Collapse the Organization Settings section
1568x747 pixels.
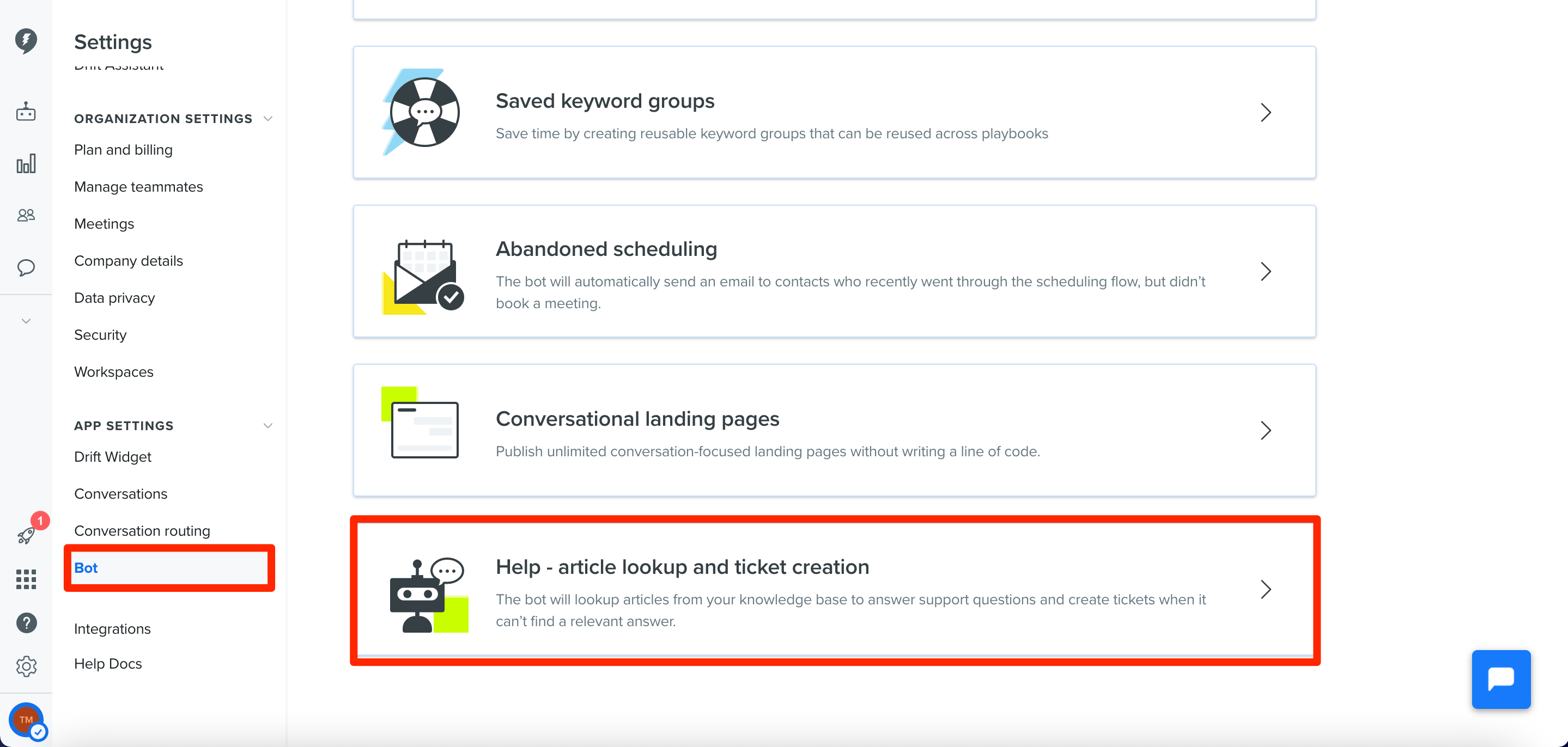(x=267, y=119)
